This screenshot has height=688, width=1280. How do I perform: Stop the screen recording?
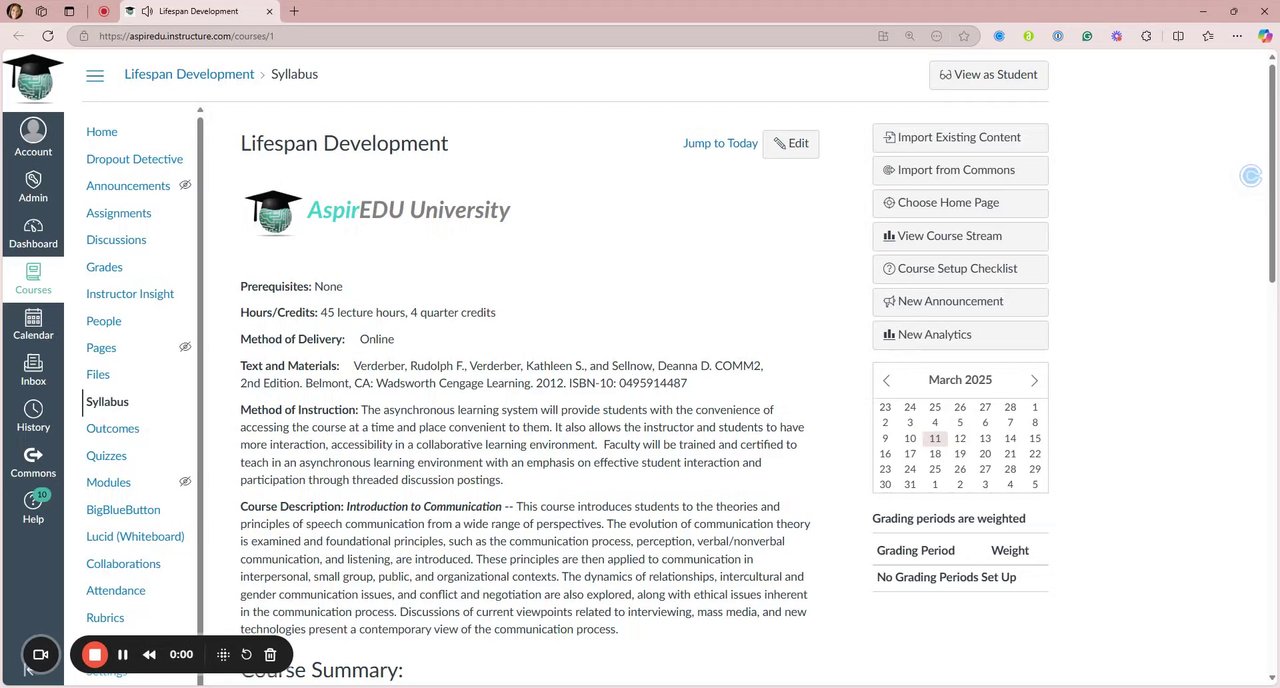tap(95, 655)
